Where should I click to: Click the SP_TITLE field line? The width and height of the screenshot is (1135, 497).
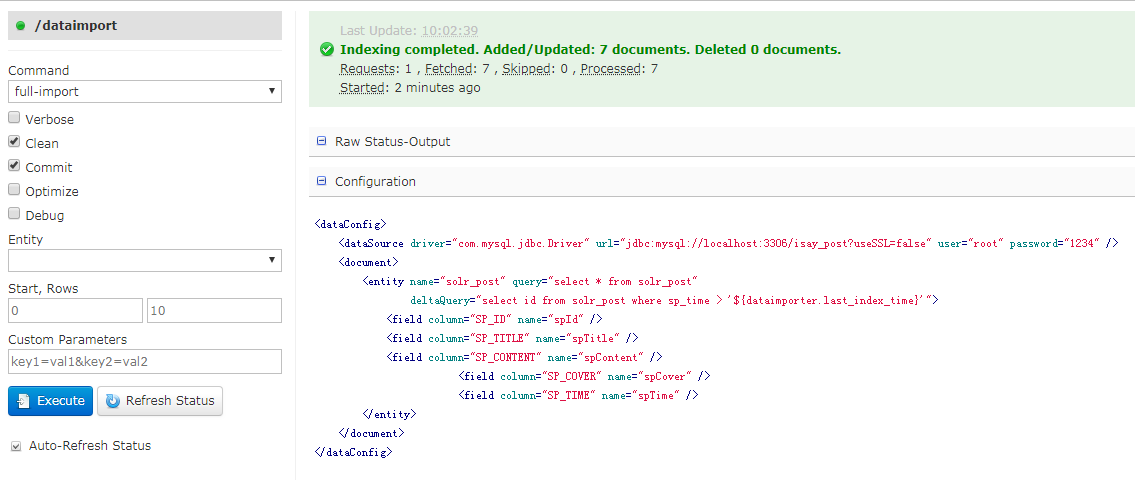point(512,338)
